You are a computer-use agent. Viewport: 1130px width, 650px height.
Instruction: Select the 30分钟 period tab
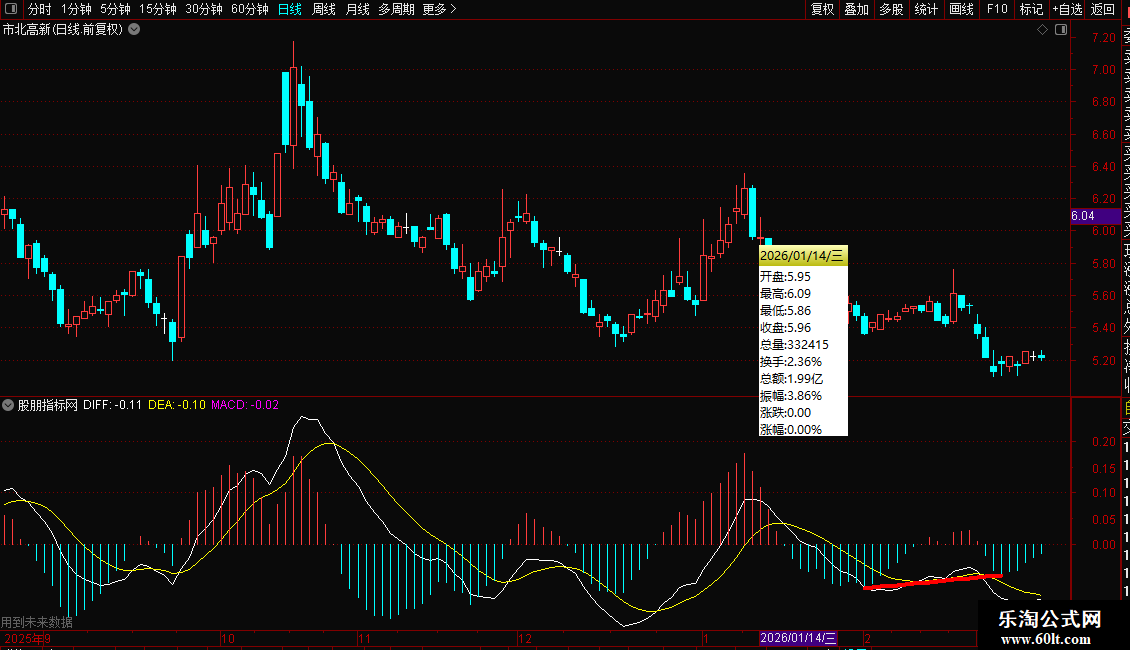point(204,9)
